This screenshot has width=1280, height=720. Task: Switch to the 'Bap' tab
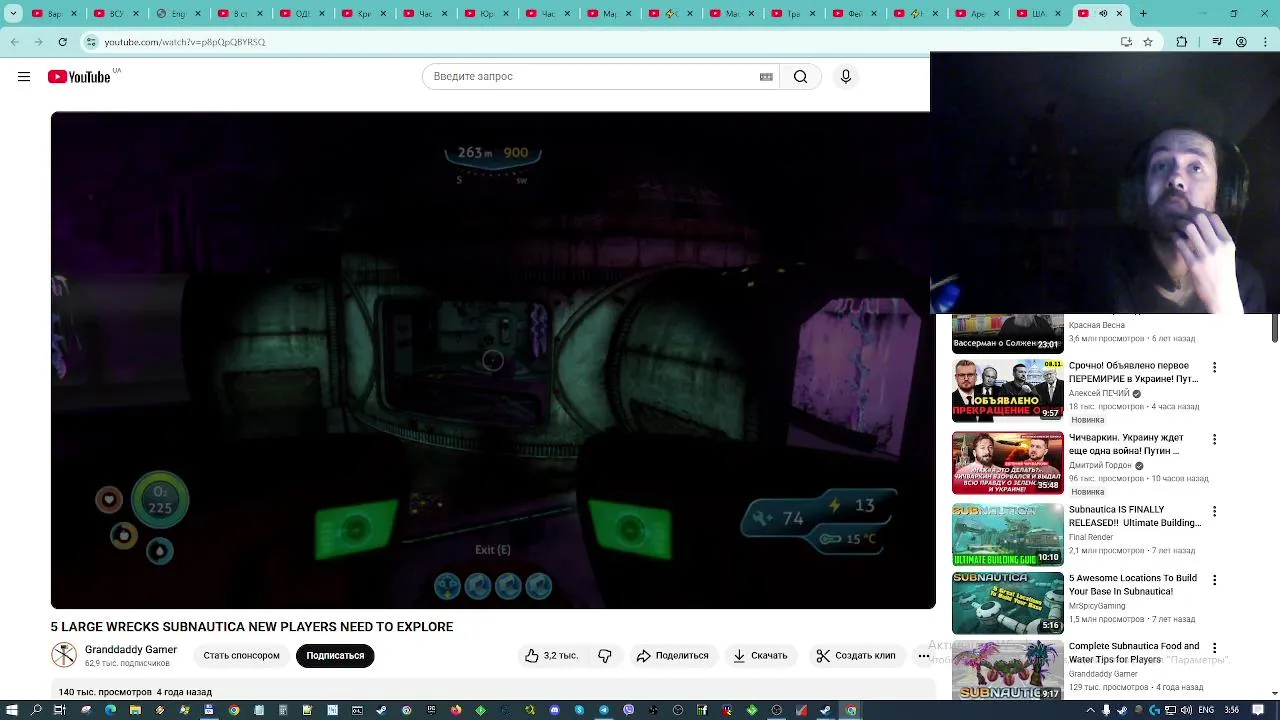point(56,14)
